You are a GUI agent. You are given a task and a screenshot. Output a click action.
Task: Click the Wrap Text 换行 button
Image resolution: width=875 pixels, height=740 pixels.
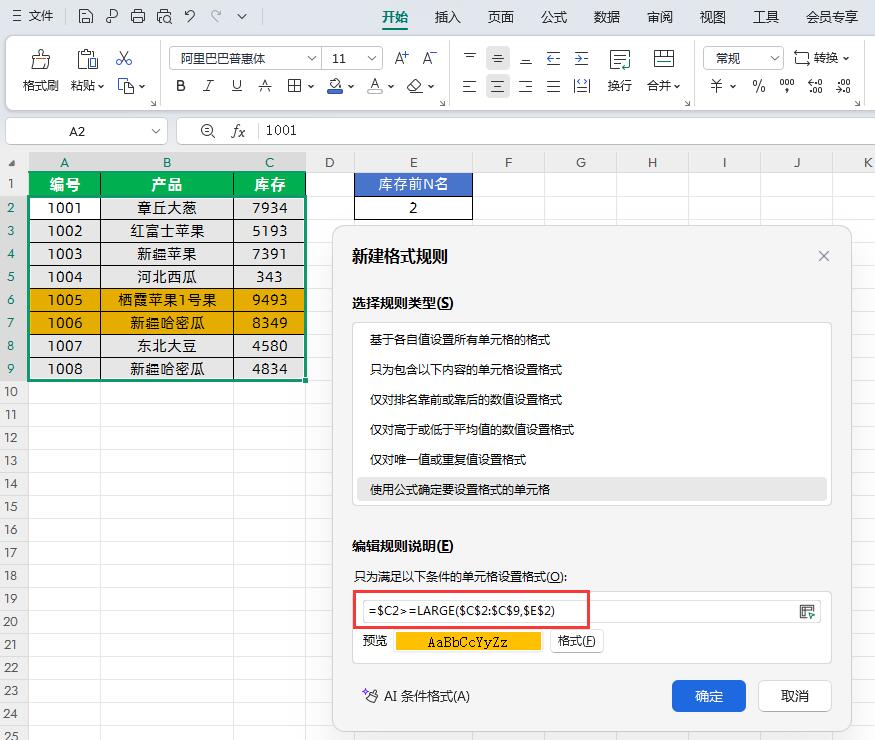pyautogui.click(x=619, y=70)
